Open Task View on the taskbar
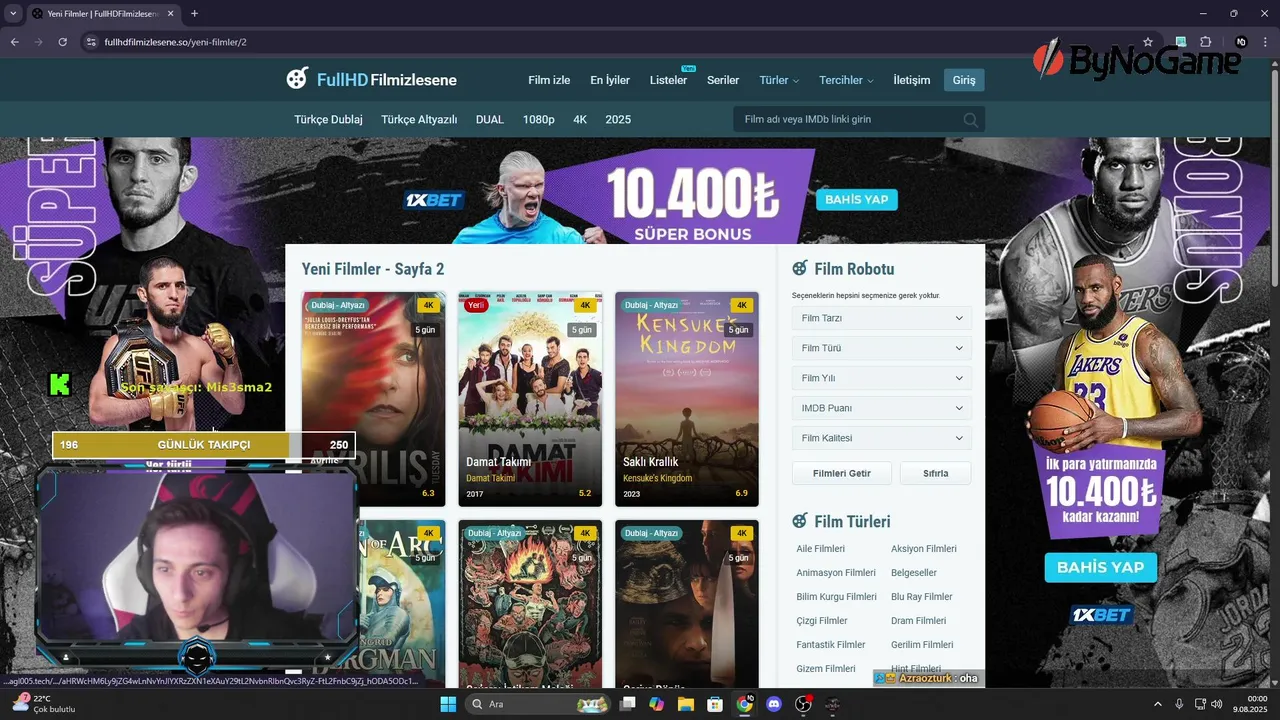 [x=628, y=704]
